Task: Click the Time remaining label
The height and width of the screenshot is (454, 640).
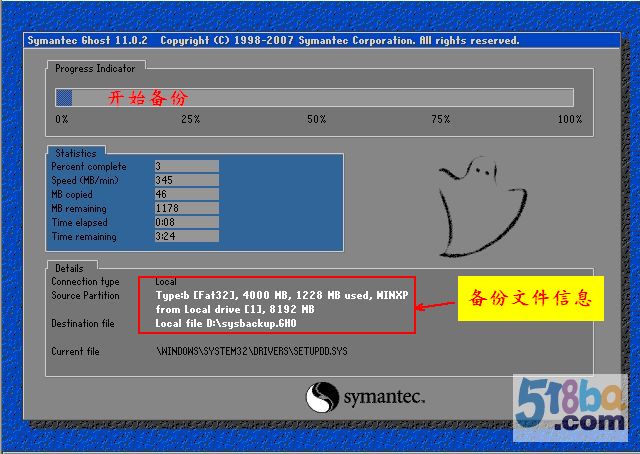Action: [x=84, y=236]
